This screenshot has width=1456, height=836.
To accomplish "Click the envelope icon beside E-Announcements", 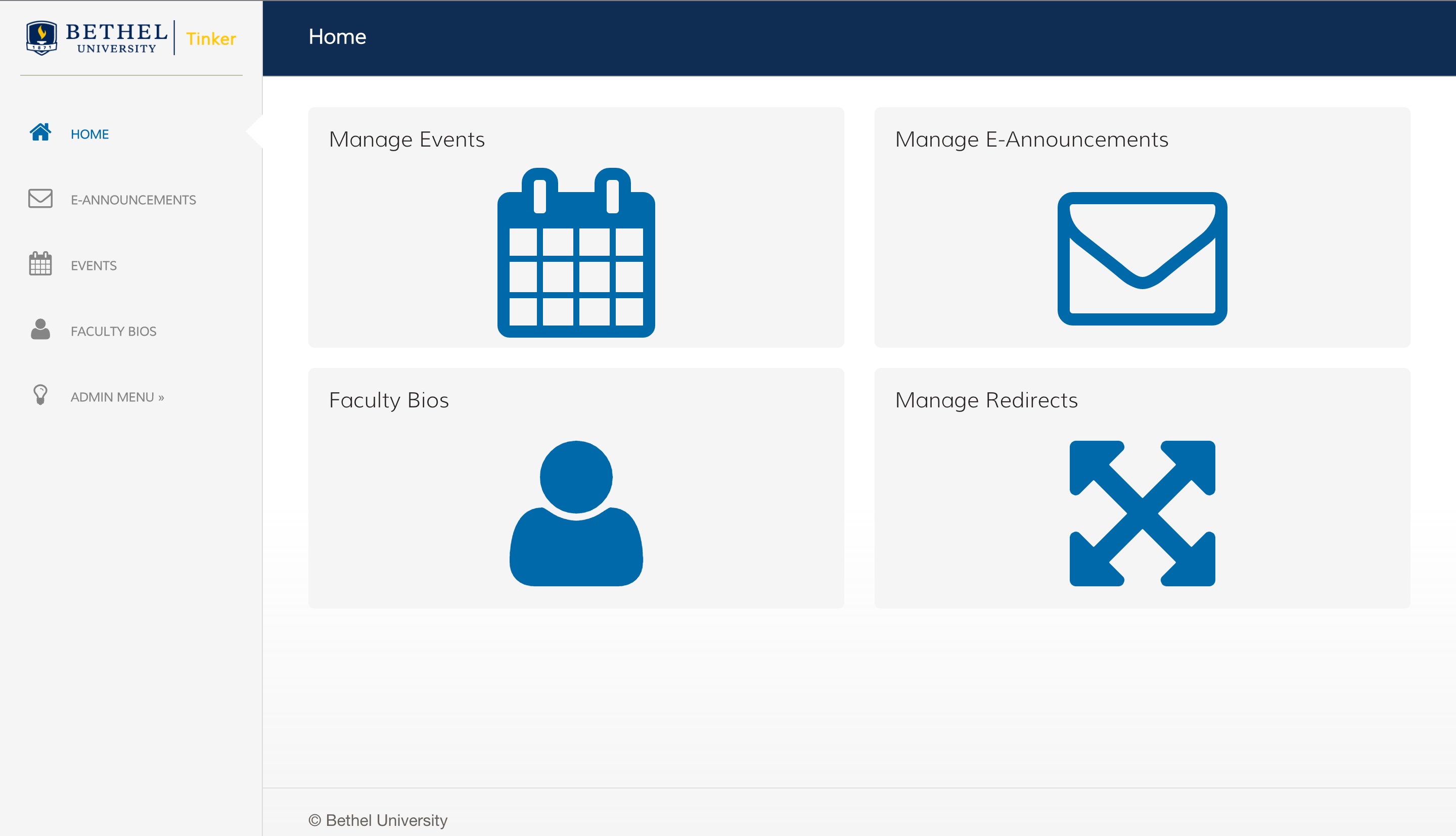I will coord(40,199).
